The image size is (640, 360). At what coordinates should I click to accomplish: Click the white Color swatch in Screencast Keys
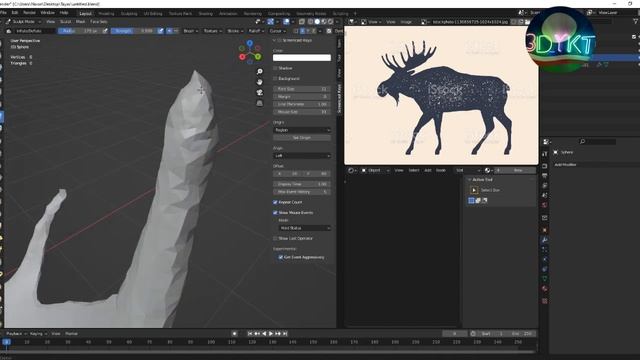(302, 58)
